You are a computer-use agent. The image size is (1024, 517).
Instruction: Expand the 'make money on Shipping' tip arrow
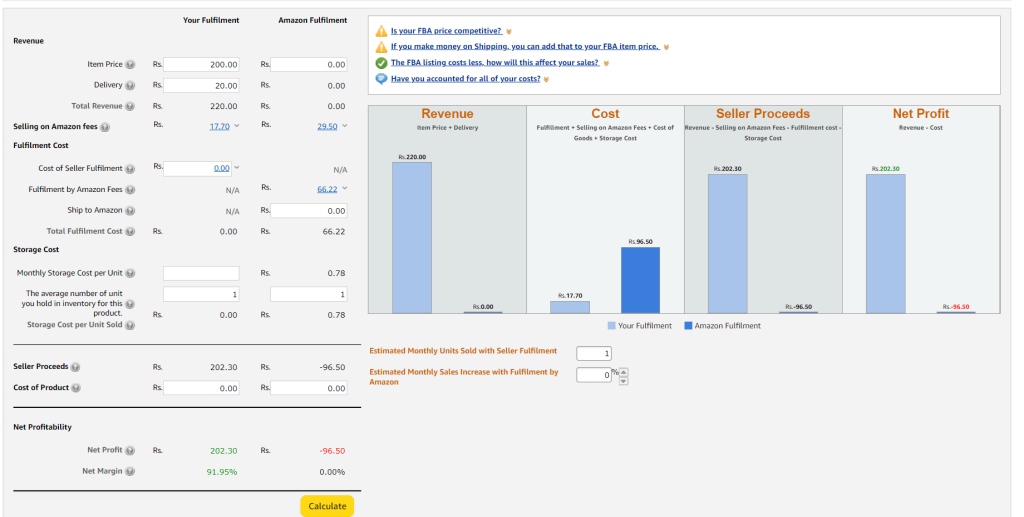666,47
